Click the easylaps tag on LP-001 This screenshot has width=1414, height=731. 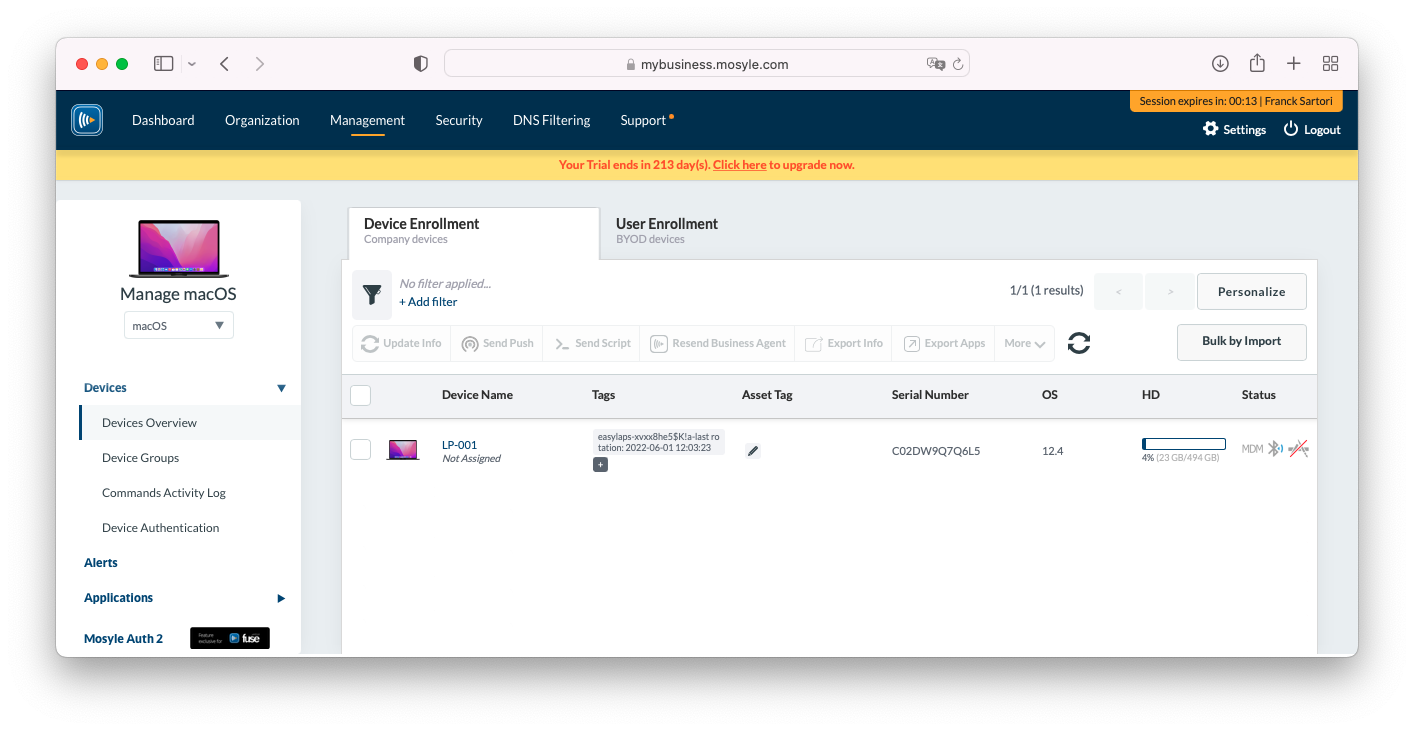coord(658,442)
